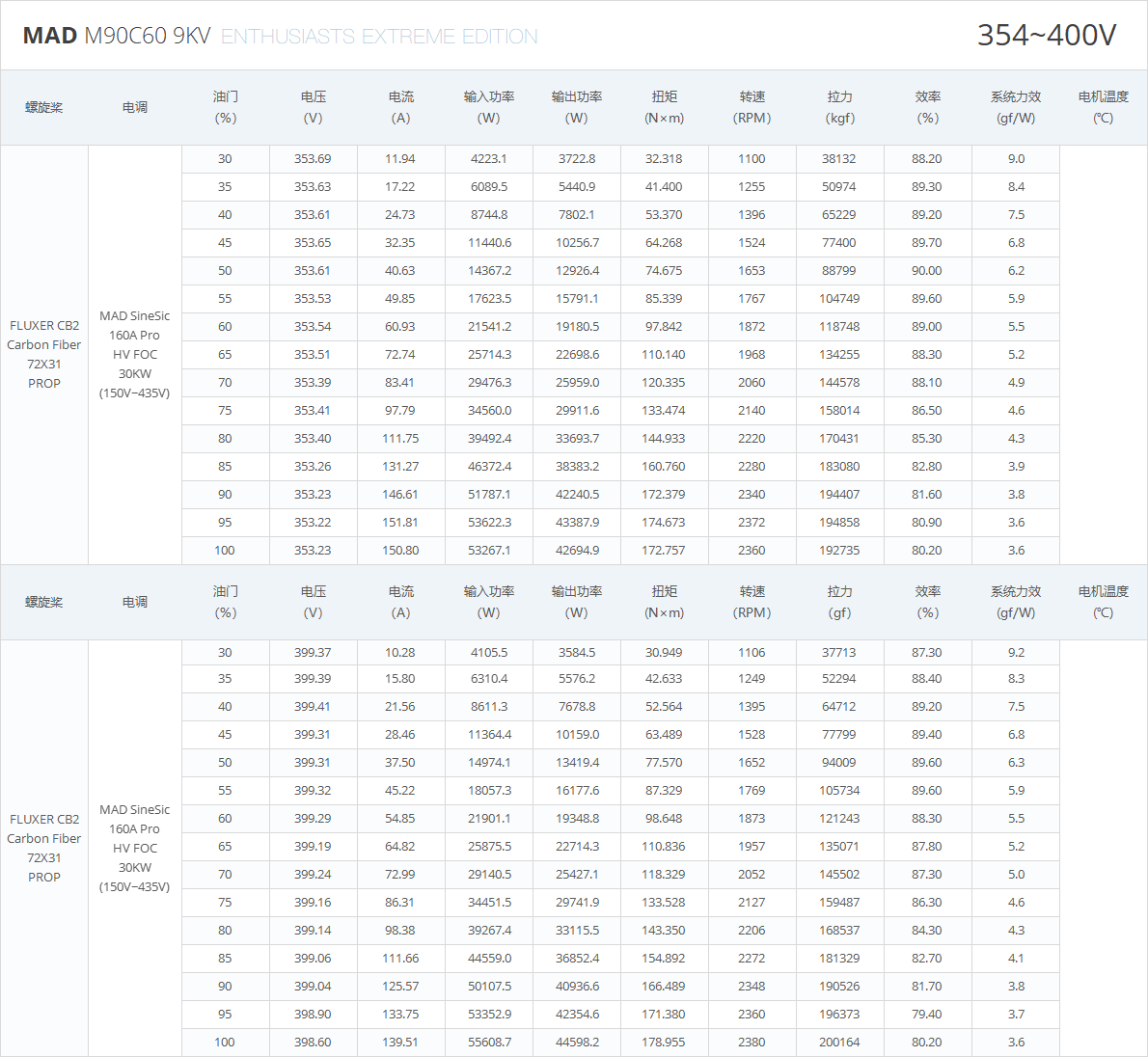
Task: Click the thrust value 200164
Action: pos(839,1043)
